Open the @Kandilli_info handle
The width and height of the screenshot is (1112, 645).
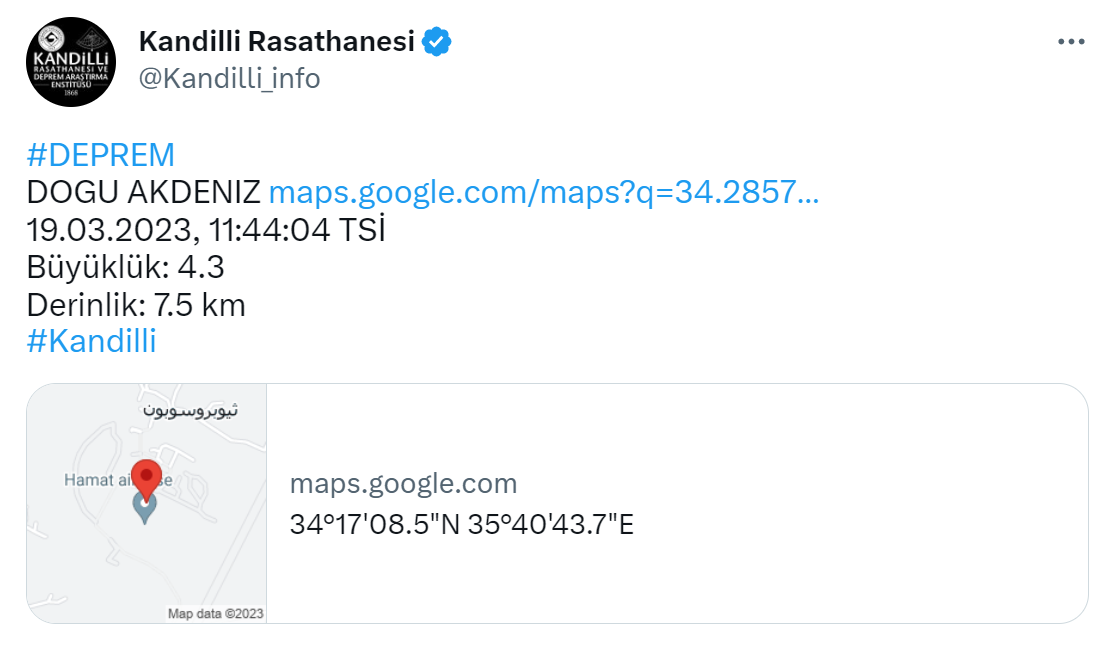(x=229, y=78)
